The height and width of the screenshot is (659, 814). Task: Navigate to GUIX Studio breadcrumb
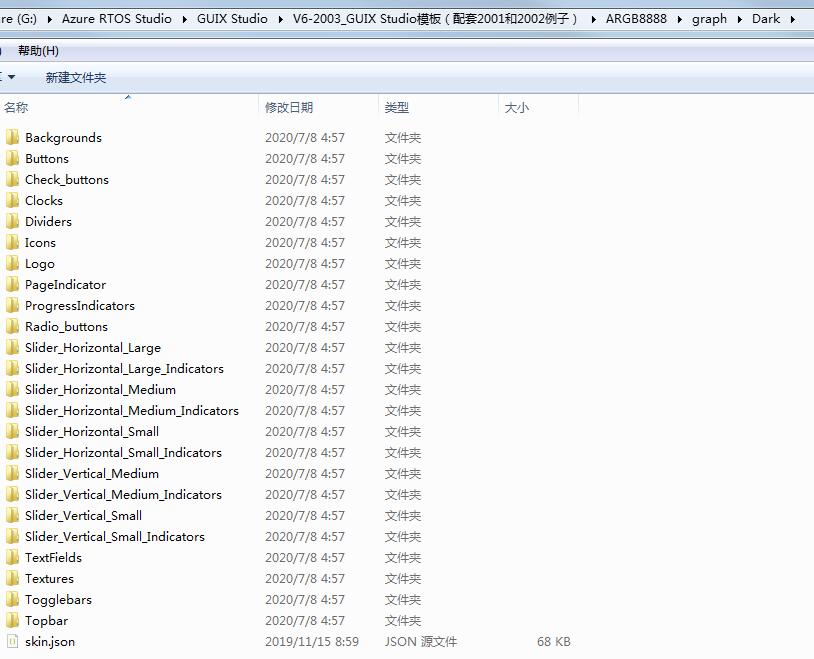click(x=232, y=19)
